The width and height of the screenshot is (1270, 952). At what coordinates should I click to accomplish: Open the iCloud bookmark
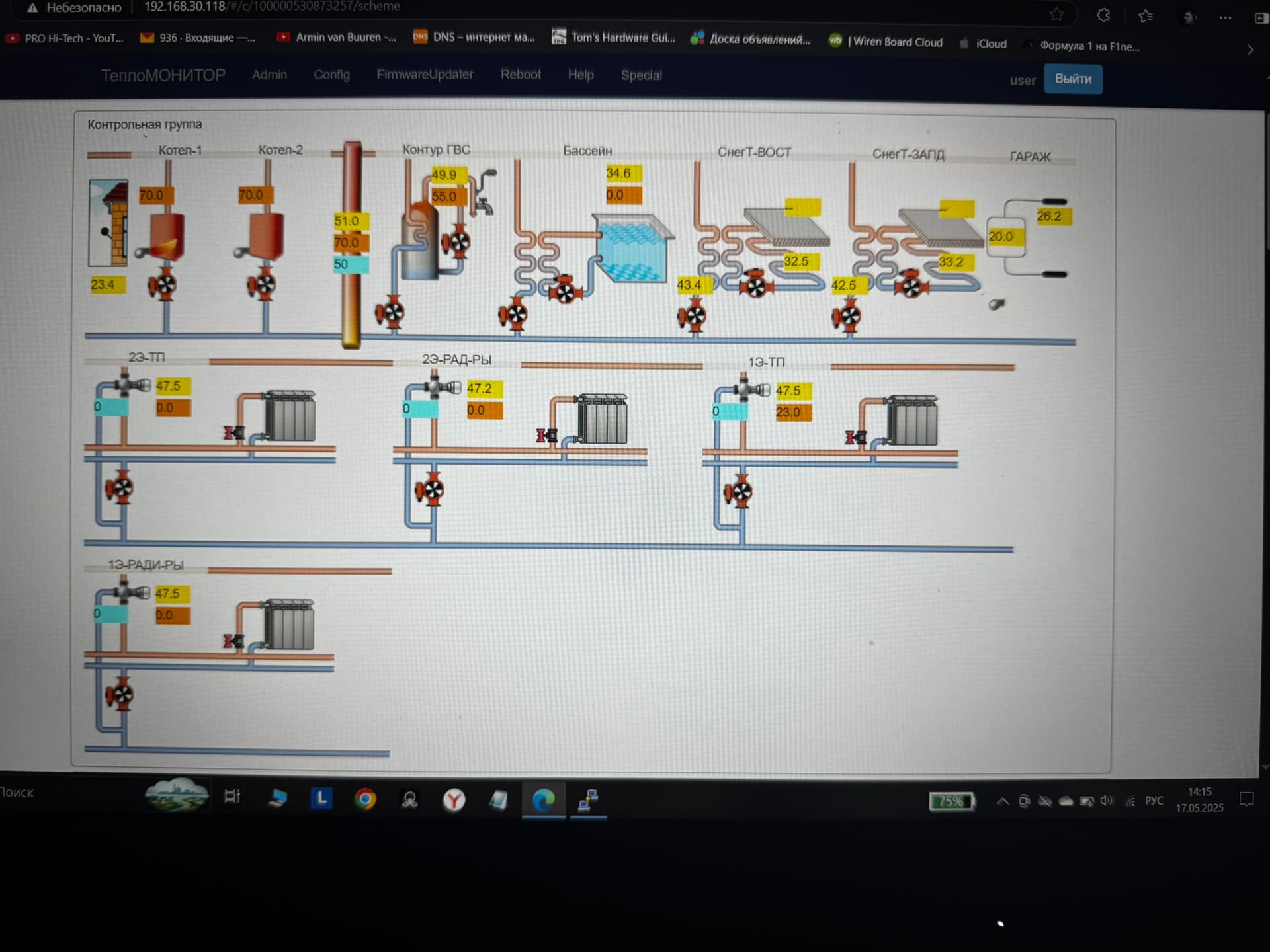click(x=983, y=44)
